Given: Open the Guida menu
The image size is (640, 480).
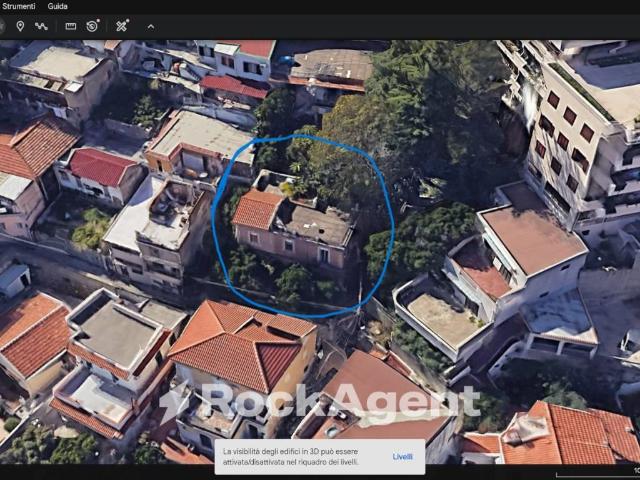Looking at the screenshot, I should click(58, 6).
